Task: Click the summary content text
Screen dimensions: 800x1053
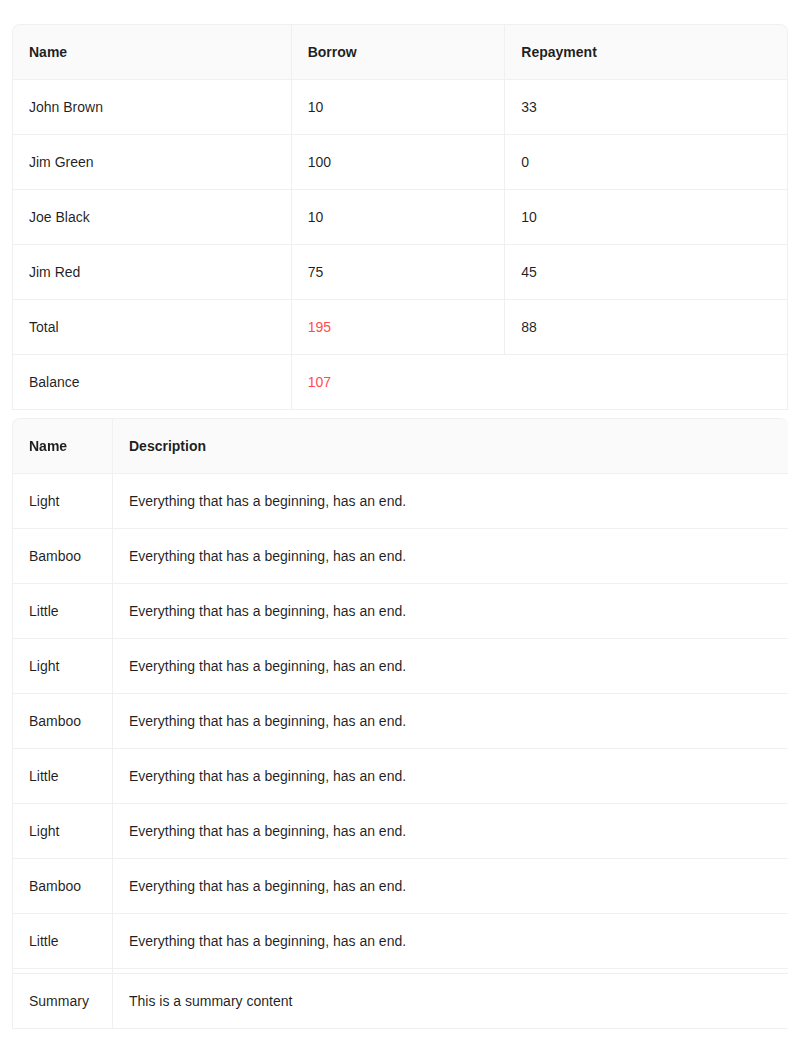Action: [210, 1001]
